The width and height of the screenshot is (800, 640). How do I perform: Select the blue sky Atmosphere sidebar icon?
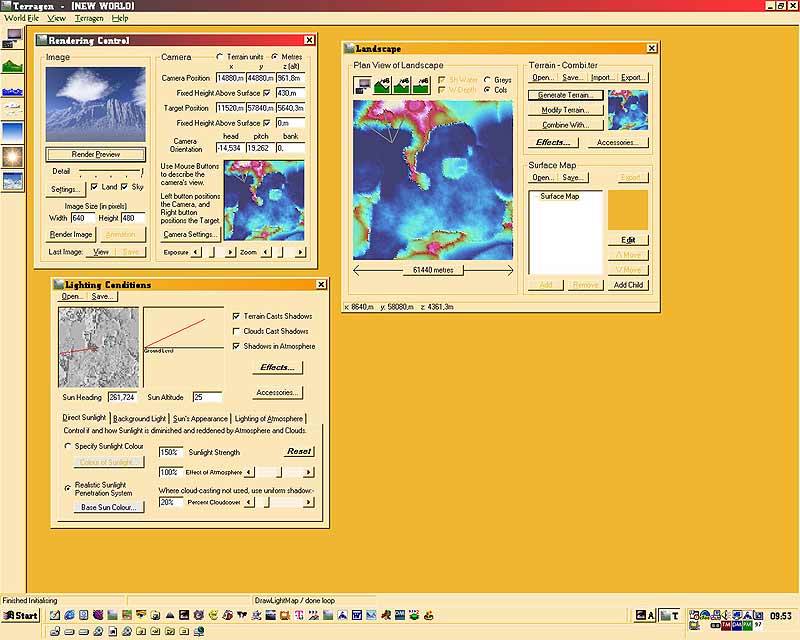tap(14, 130)
